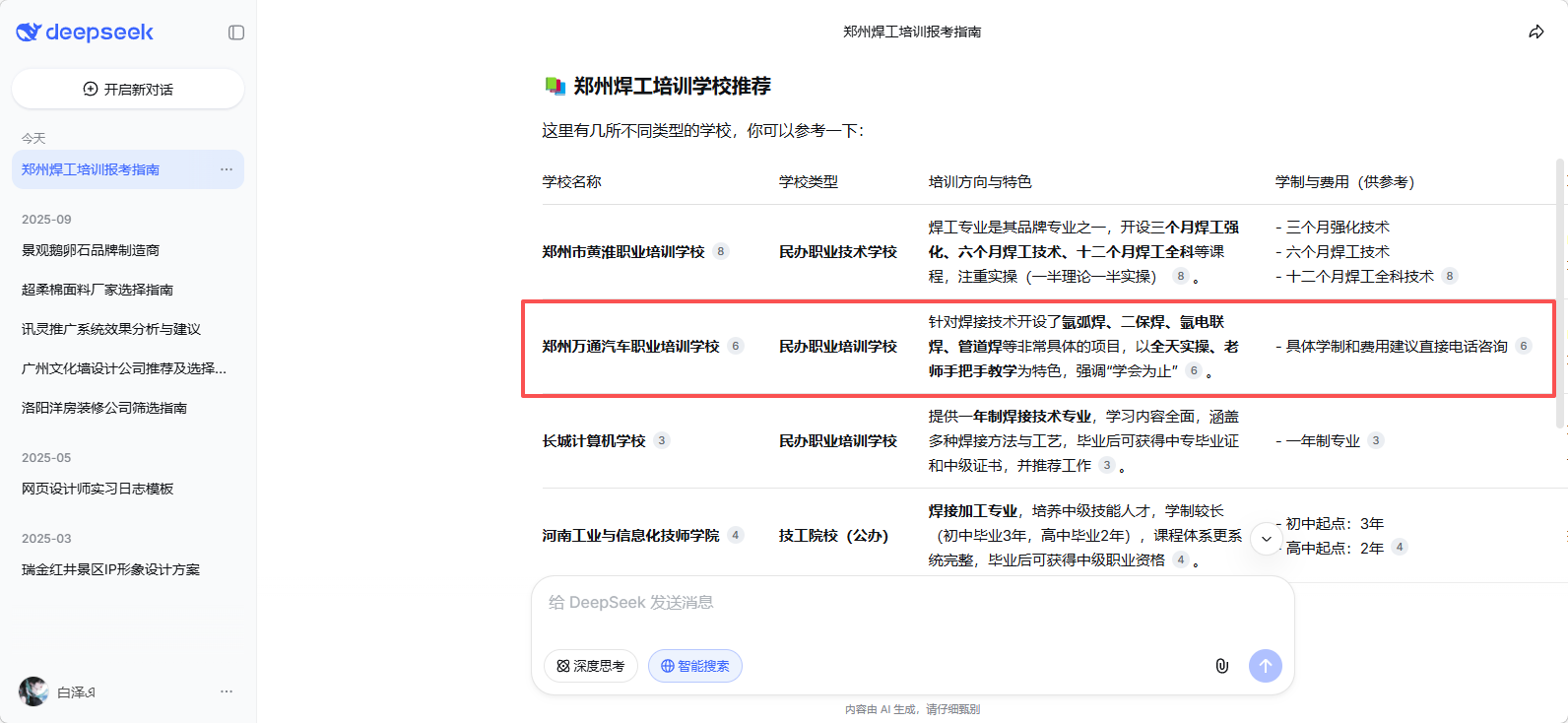Screen dimensions: 1568x723
Task: Collapse the sidebar panel icon
Action: point(236,33)
